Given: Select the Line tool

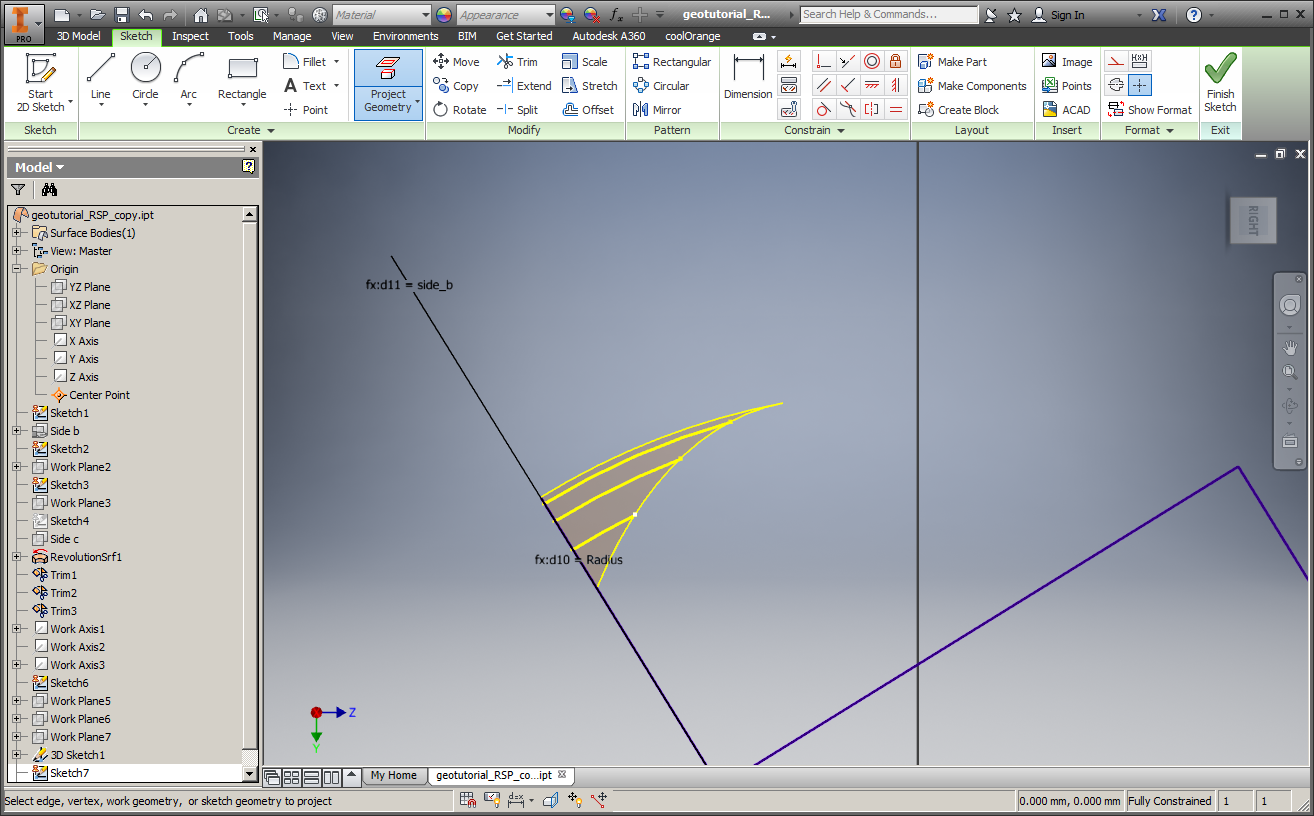Looking at the screenshot, I should point(101,80).
